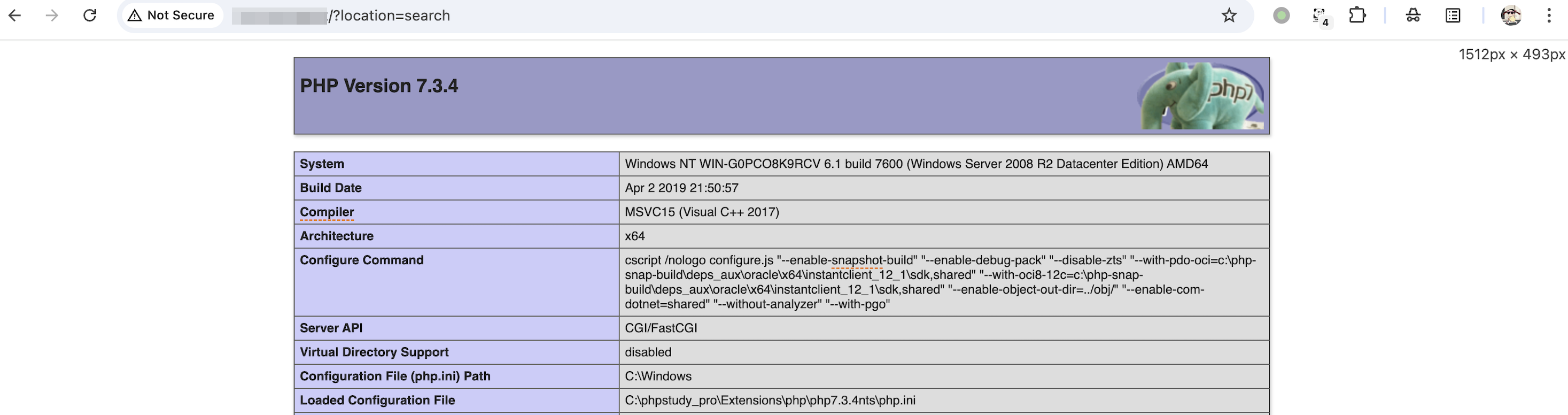Screen dimensions: 1568x415
Task: Click the browser Back arrow
Action: pos(15,15)
